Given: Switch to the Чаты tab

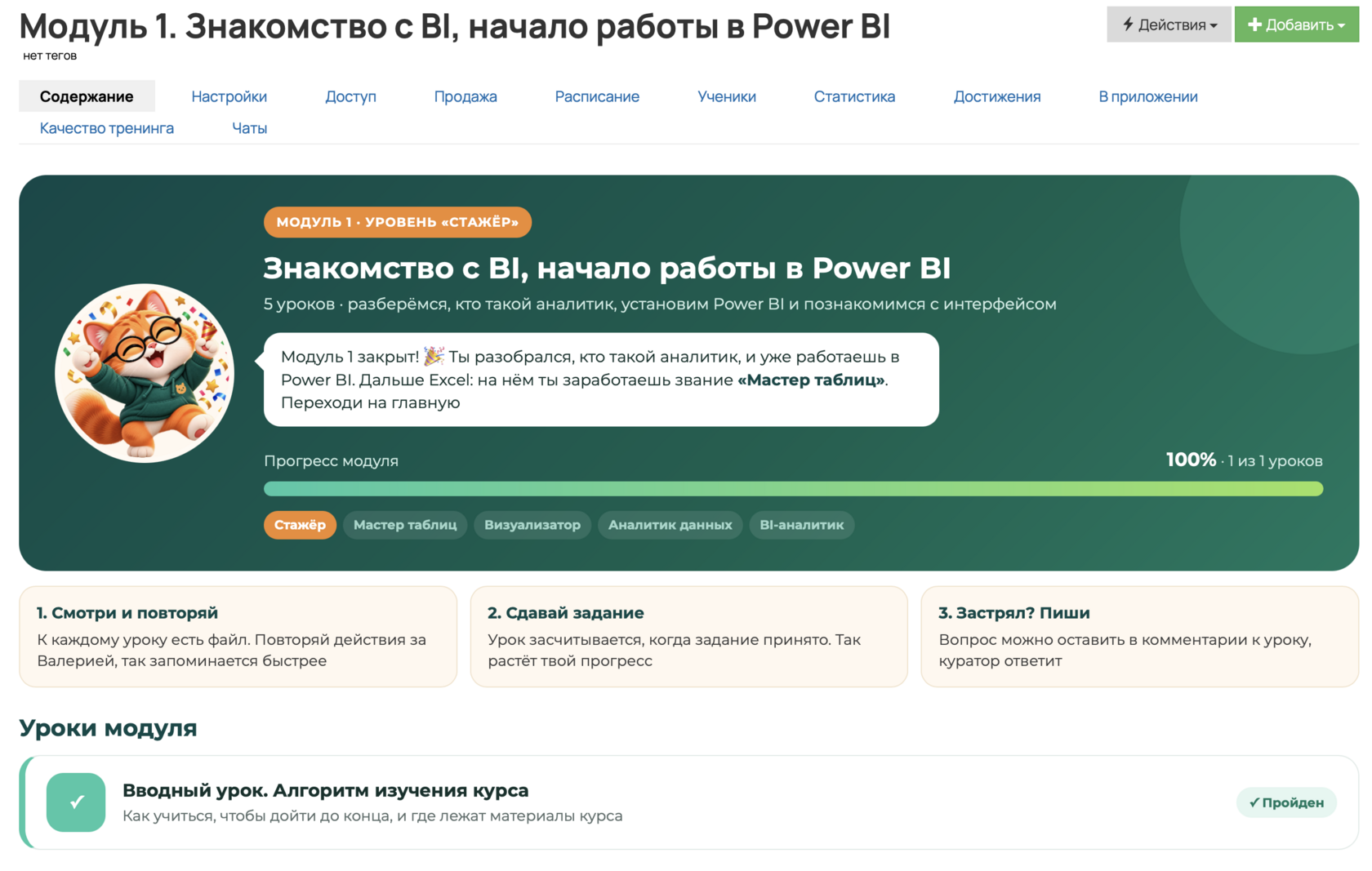Looking at the screenshot, I should [x=249, y=128].
